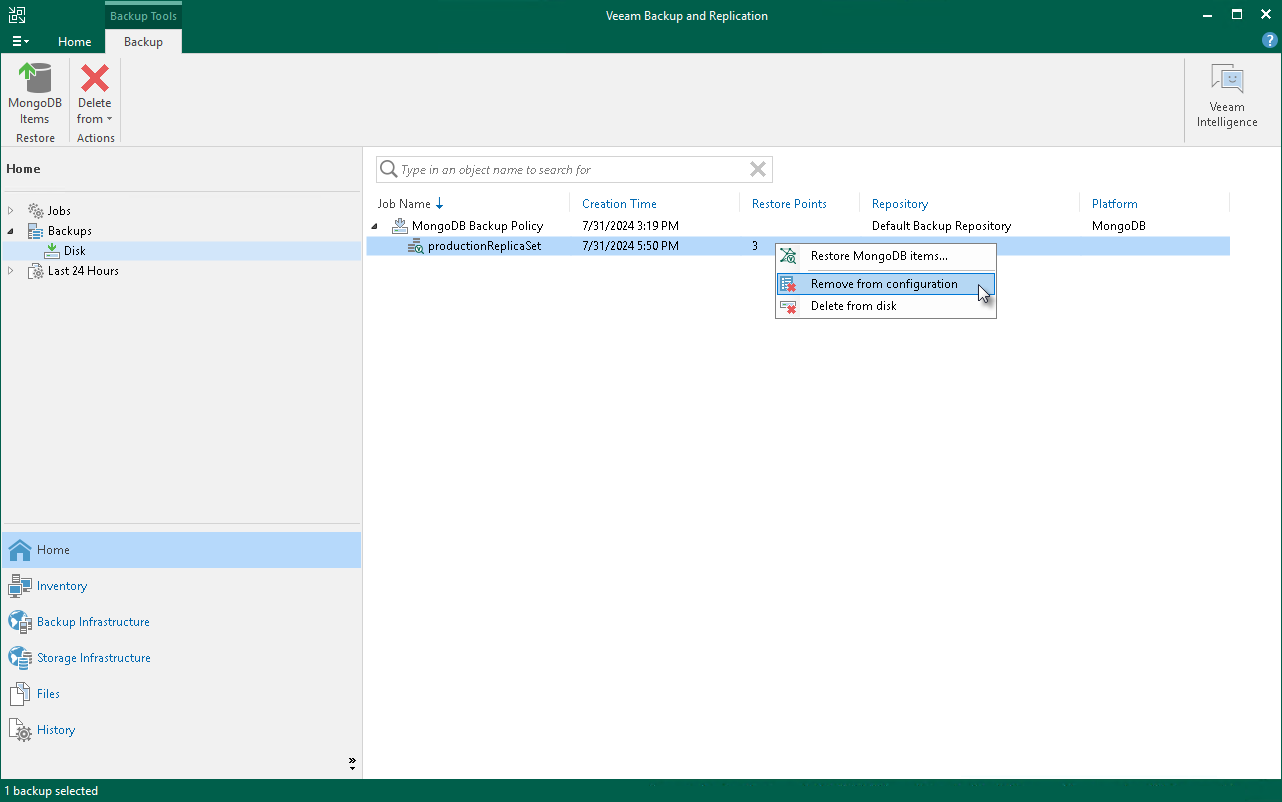Click the Remove from configuration menu icon
The width and height of the screenshot is (1282, 802).
pos(789,284)
